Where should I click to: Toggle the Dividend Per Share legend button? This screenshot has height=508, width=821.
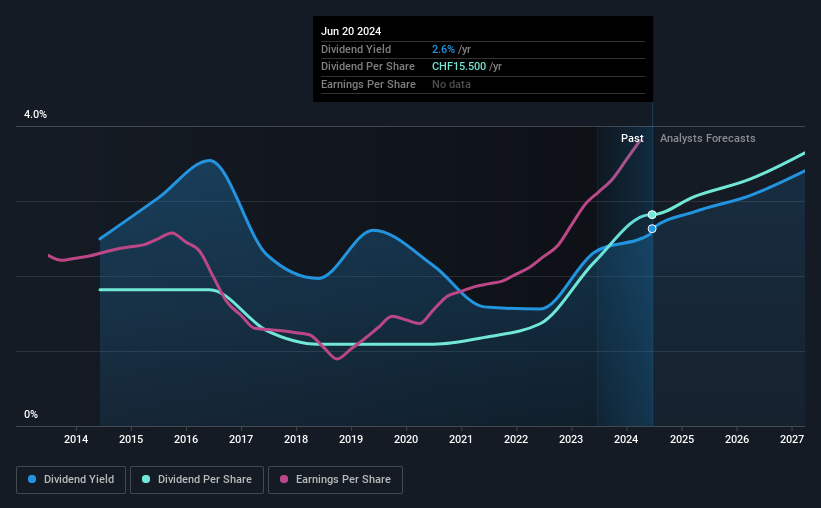pos(197,480)
